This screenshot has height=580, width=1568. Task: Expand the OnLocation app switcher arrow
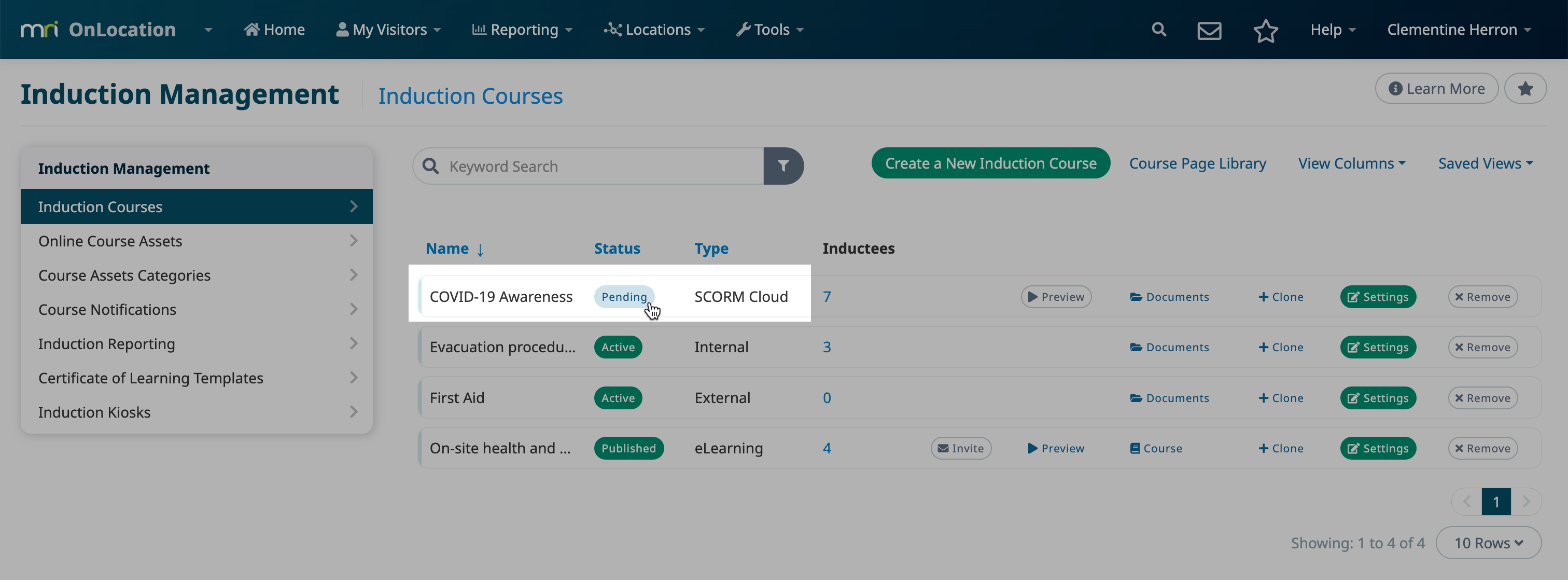coord(208,30)
